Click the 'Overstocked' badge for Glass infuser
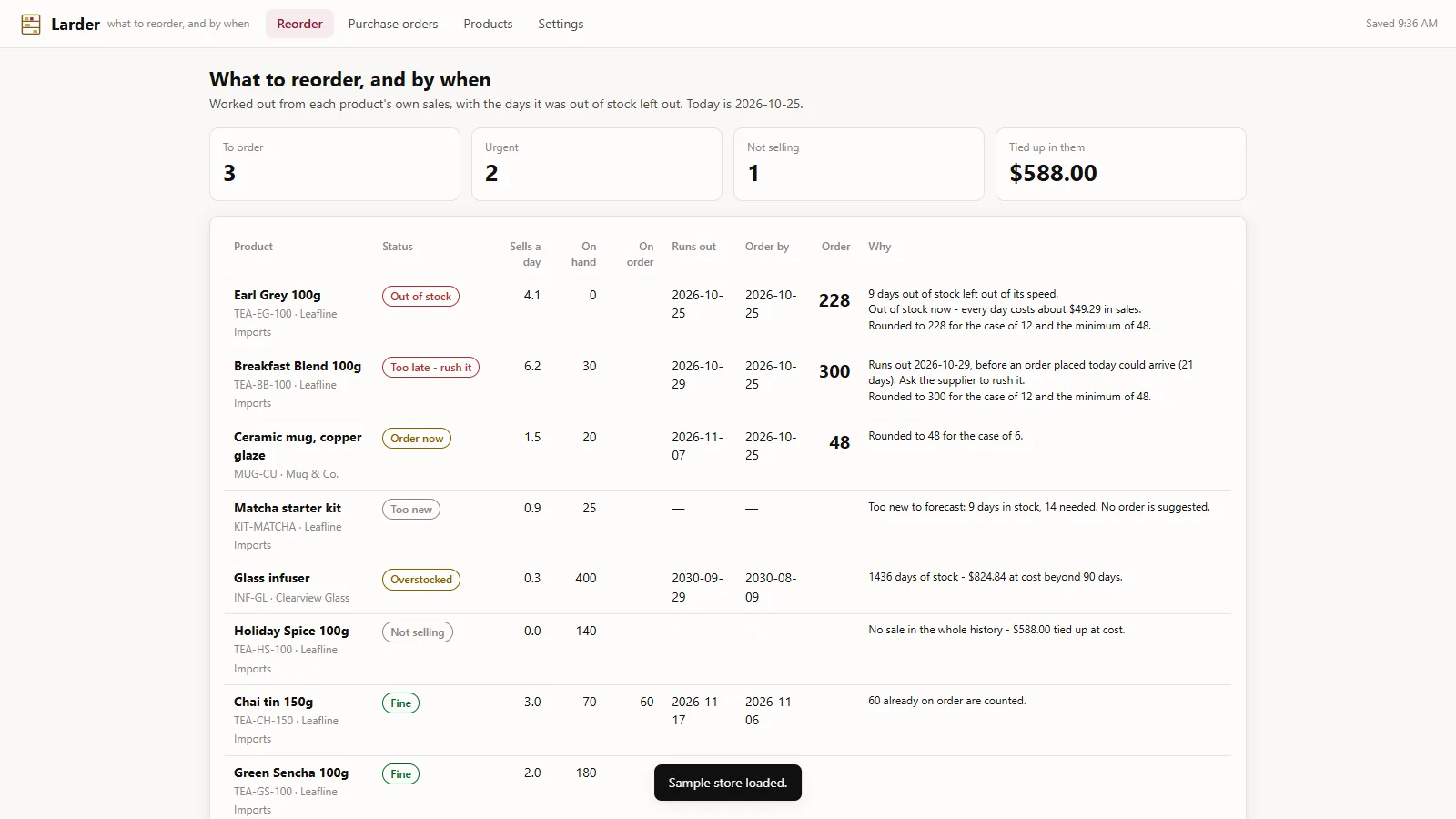Viewport: 1456px width, 819px height. click(421, 580)
